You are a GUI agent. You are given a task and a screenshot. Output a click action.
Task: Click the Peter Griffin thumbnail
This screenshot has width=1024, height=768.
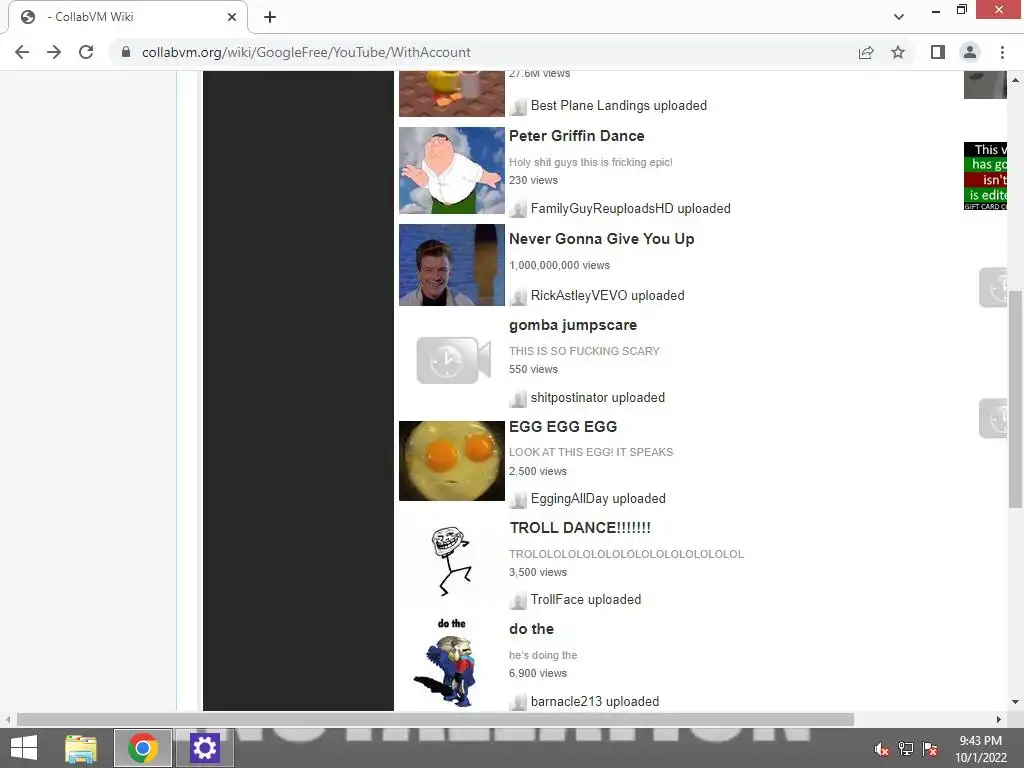452,170
